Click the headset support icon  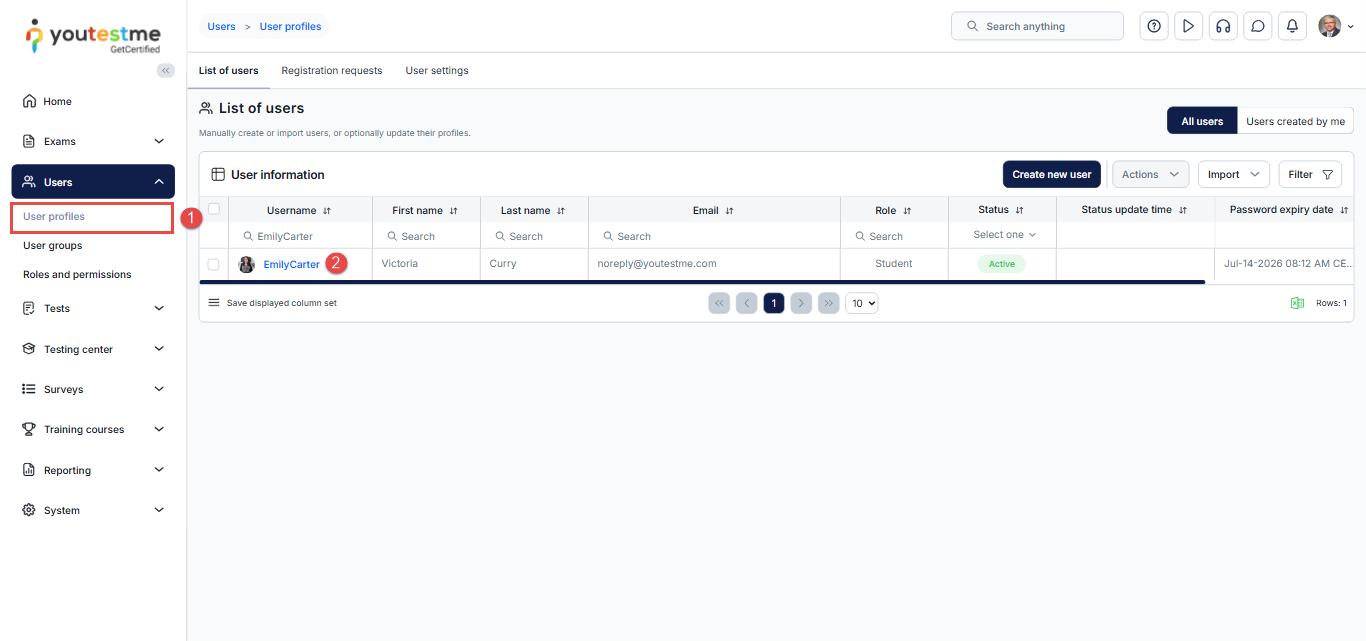pos(1223,26)
